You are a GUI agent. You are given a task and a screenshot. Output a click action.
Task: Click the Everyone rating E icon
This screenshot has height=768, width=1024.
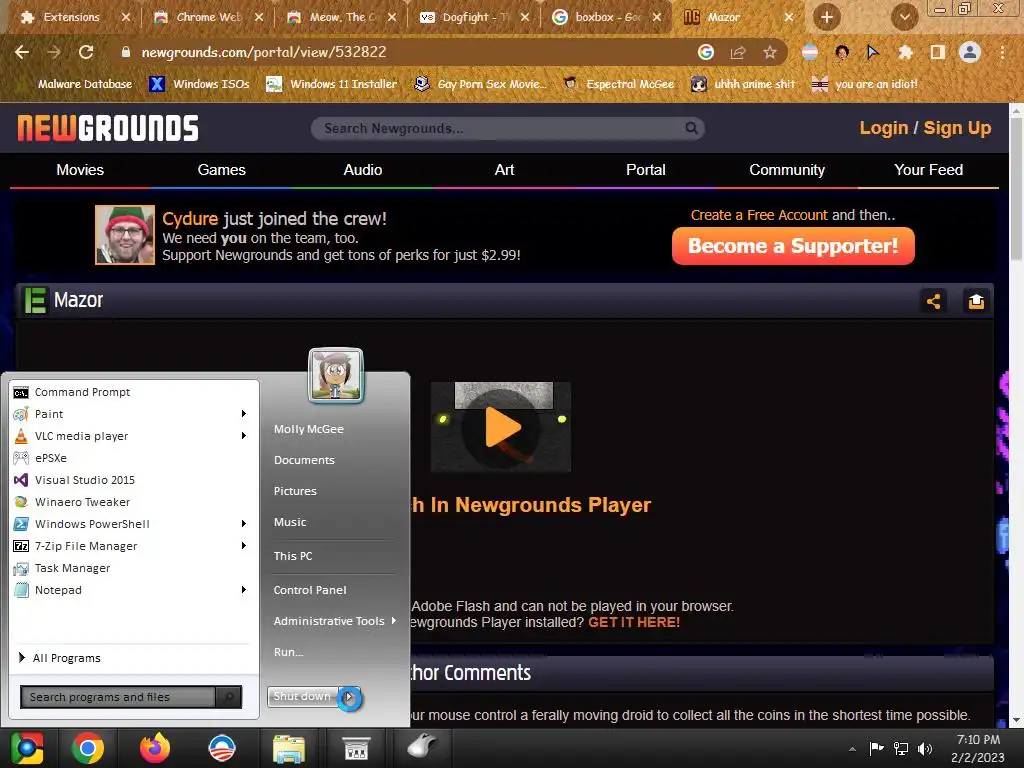pyautogui.click(x=35, y=300)
